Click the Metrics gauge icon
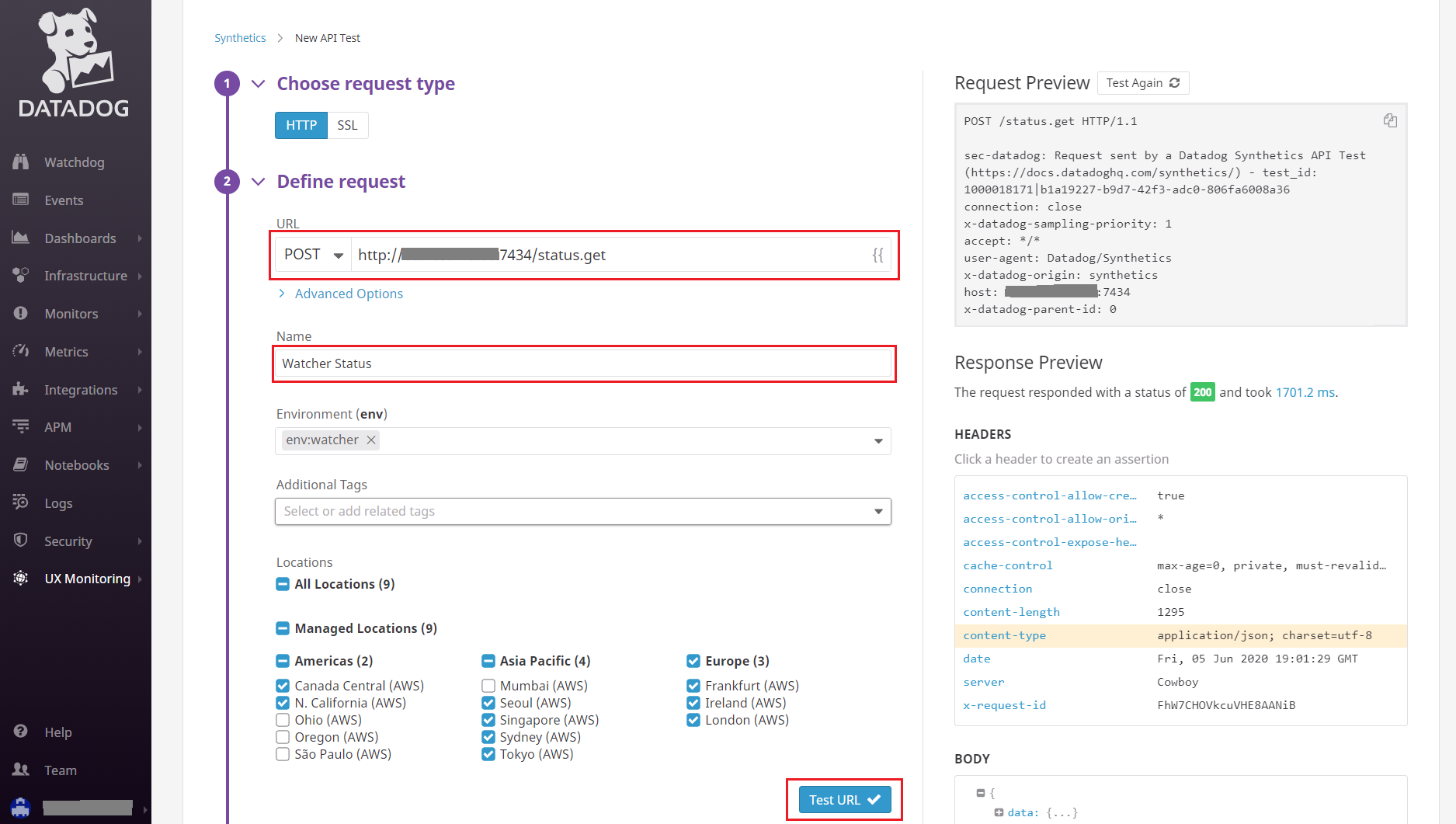 pos(21,351)
